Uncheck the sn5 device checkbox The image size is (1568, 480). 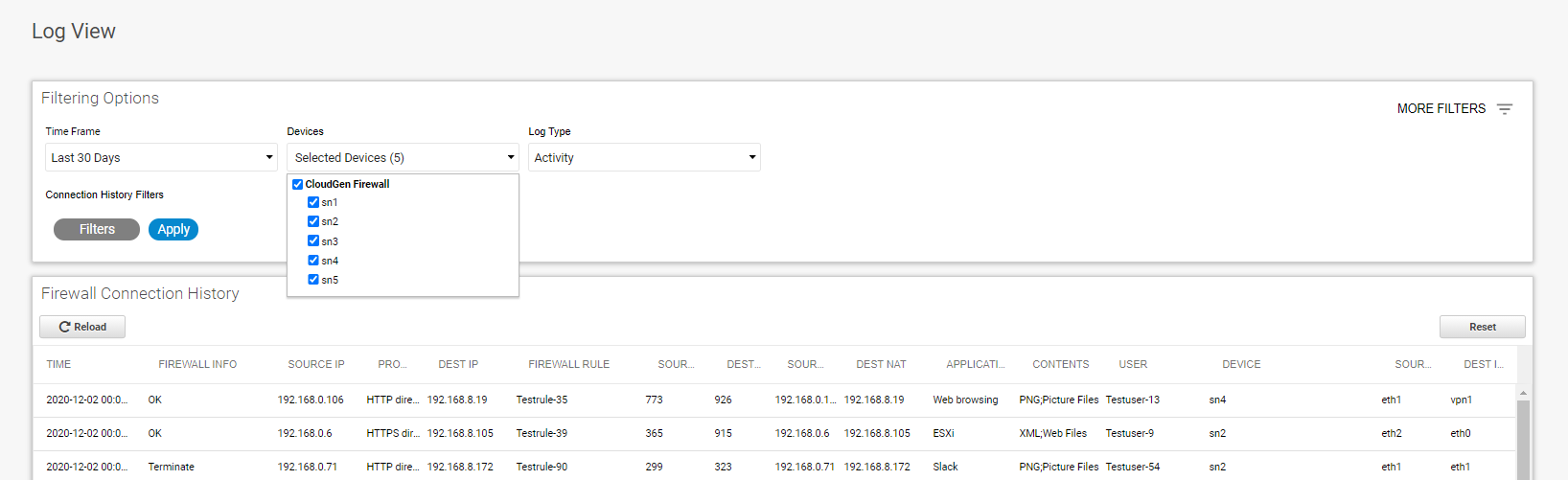click(x=312, y=280)
